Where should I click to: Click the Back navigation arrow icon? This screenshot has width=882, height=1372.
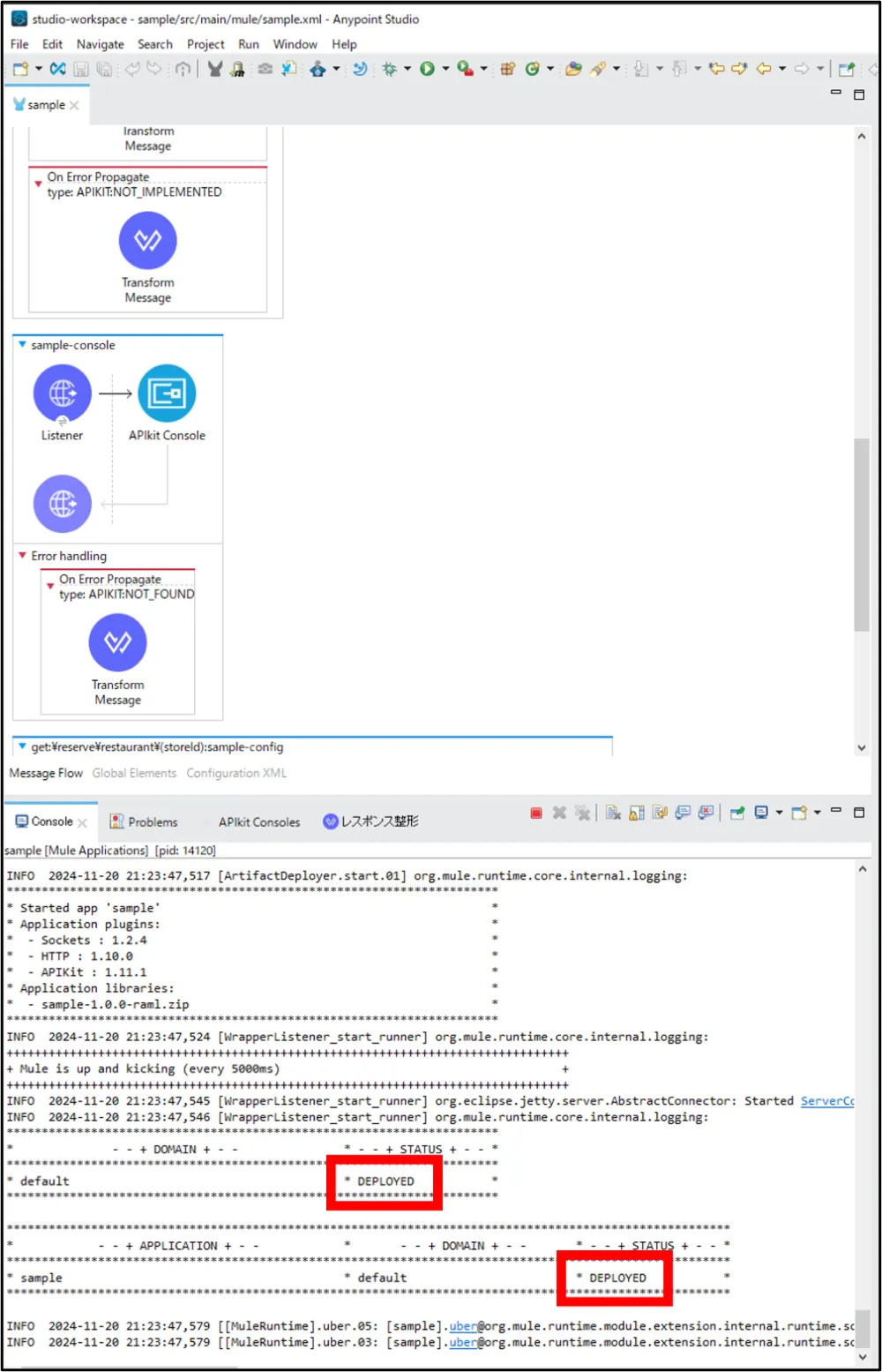pyautogui.click(x=764, y=69)
